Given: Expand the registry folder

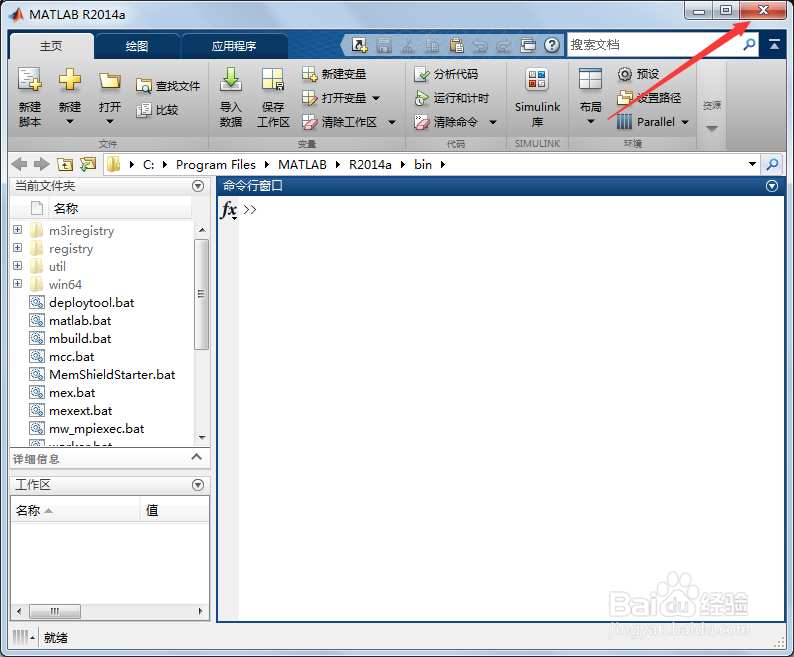Looking at the screenshot, I should 18,247.
